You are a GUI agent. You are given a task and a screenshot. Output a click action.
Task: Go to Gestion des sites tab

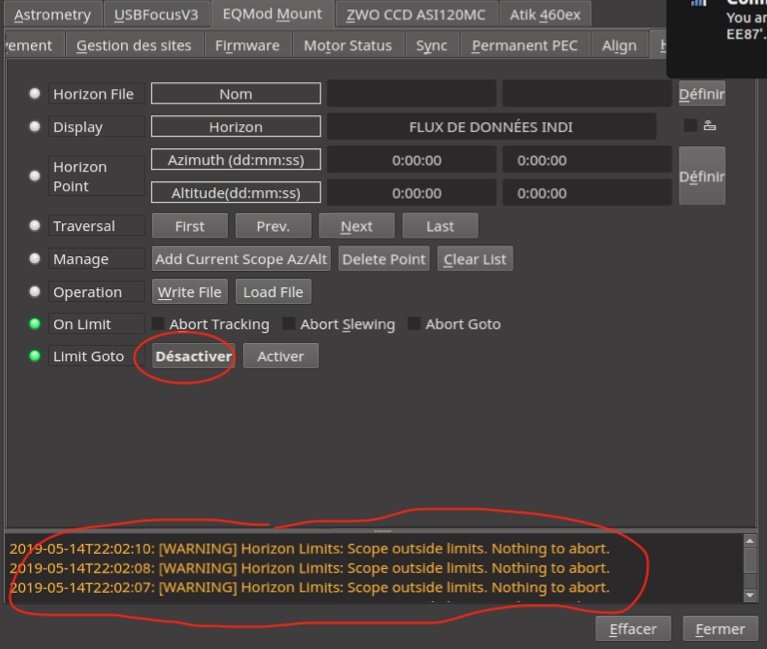coord(134,45)
